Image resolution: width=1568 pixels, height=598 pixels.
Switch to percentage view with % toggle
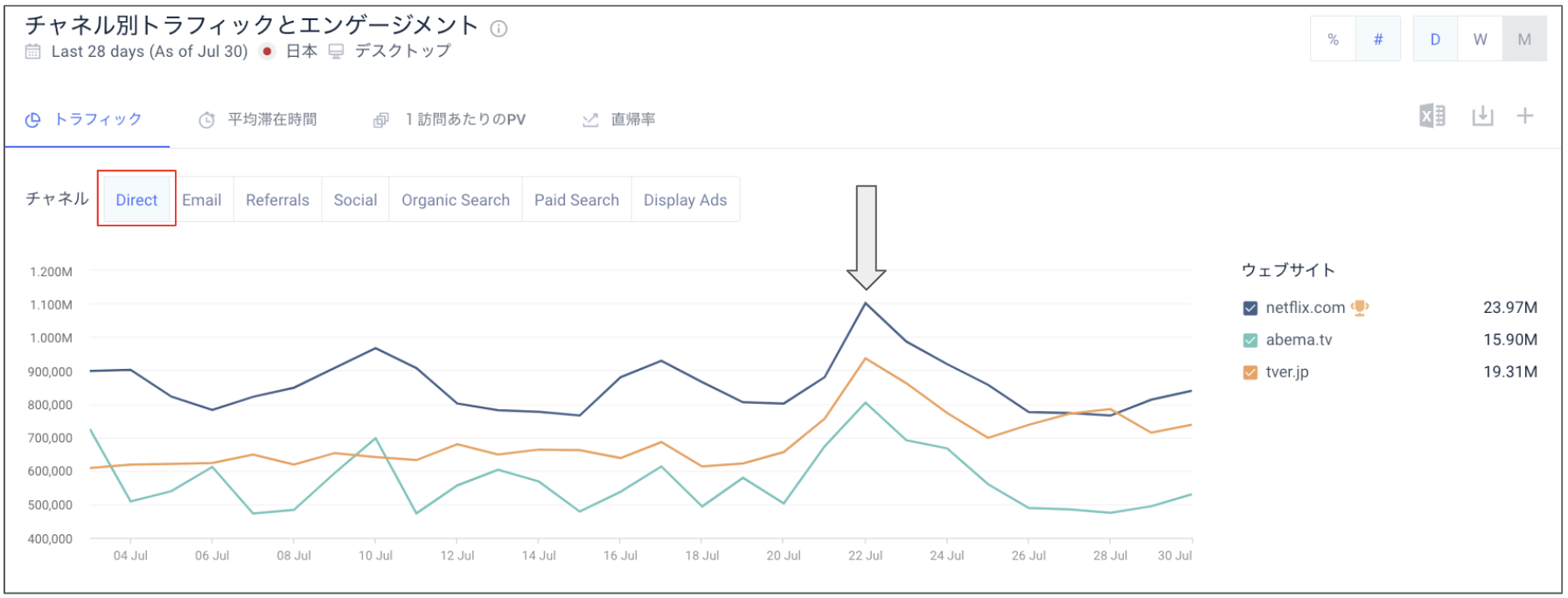[1333, 39]
